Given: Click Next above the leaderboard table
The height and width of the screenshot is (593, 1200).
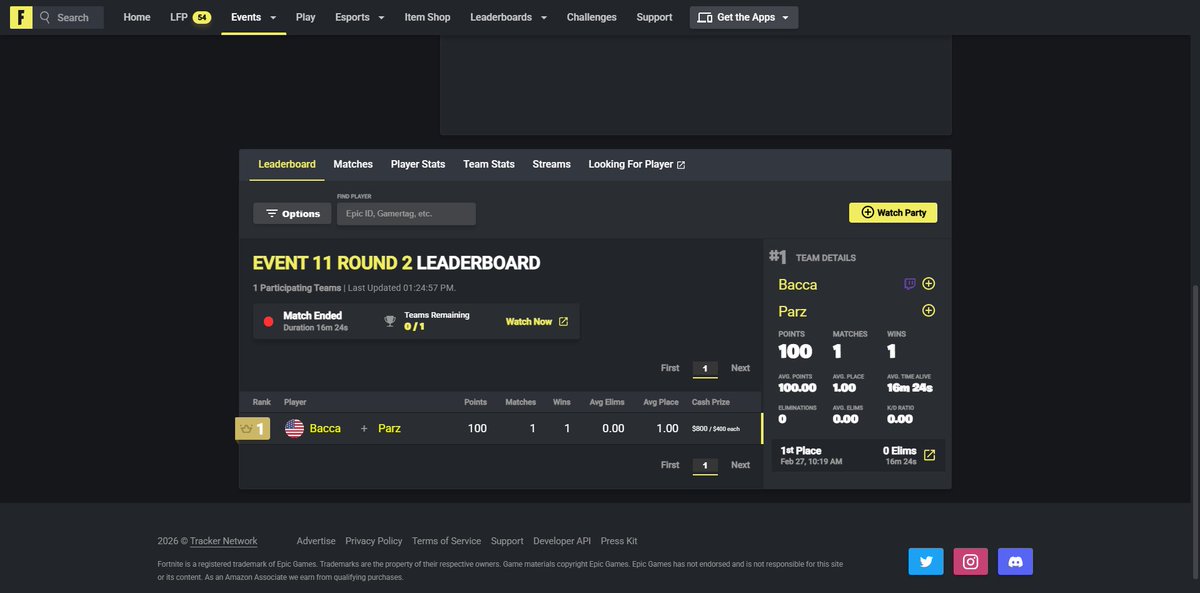Looking at the screenshot, I should [740, 368].
